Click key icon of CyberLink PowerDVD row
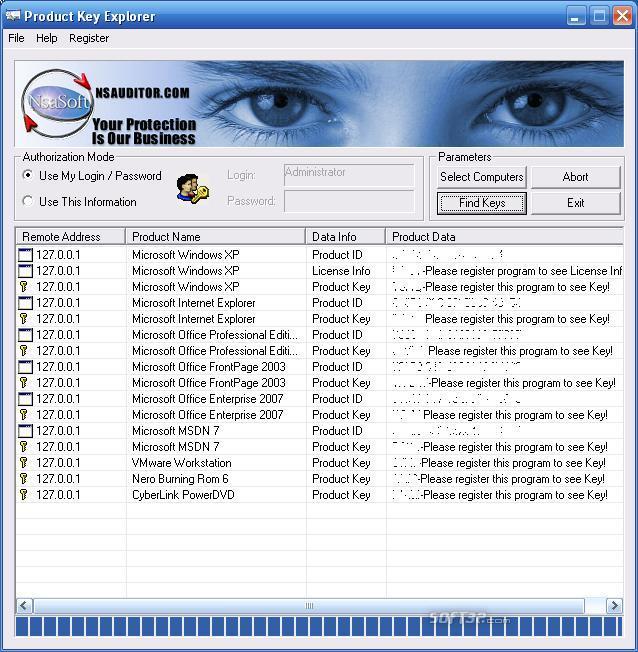The height and width of the screenshot is (652, 638). click(x=24, y=494)
